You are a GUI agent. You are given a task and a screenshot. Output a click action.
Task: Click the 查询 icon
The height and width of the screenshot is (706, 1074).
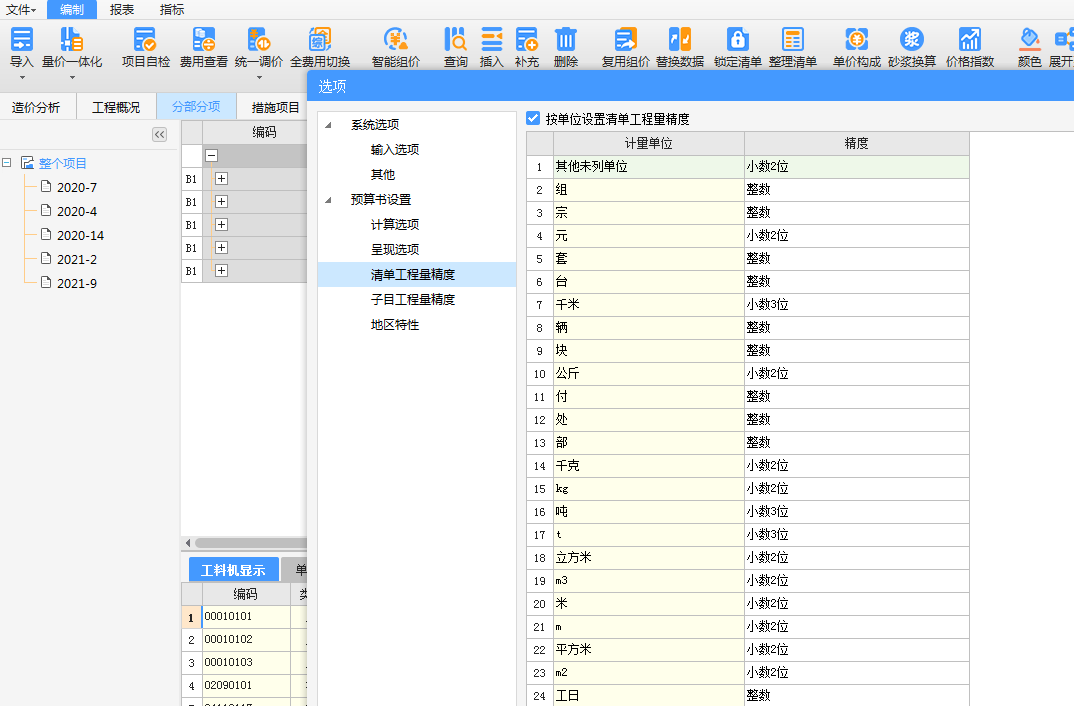click(455, 47)
